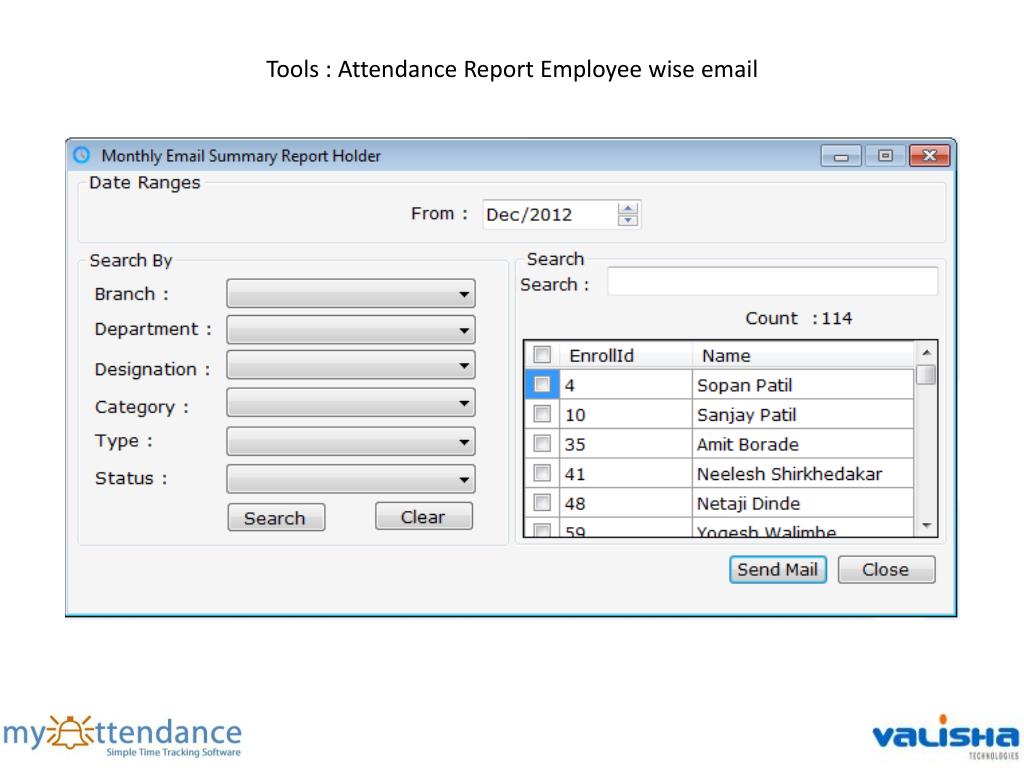Check the Neelesh Shirkhedakar row checkbox
This screenshot has height=768, width=1024.
click(x=542, y=473)
